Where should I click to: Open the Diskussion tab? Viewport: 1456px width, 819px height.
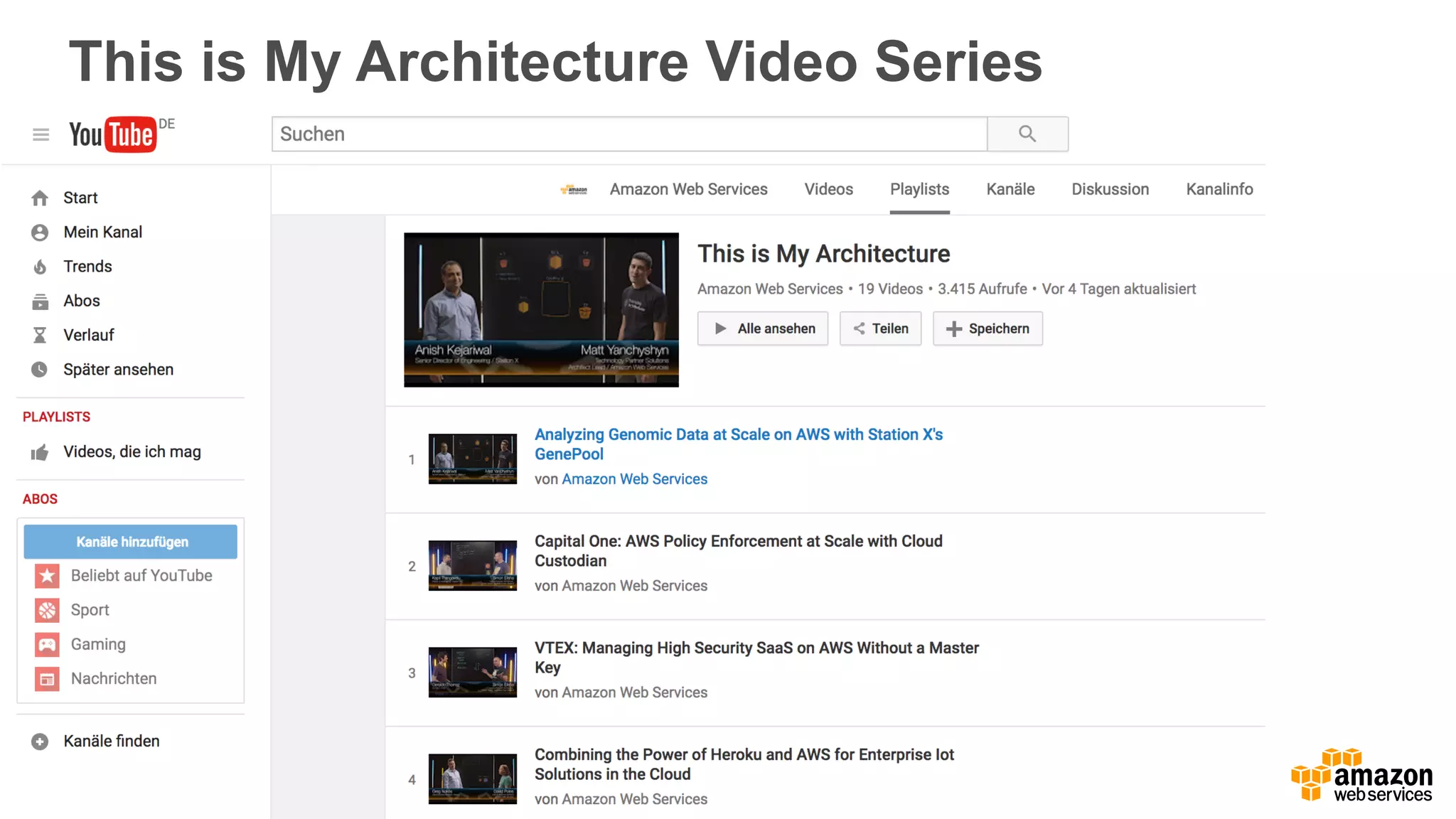point(1110,189)
